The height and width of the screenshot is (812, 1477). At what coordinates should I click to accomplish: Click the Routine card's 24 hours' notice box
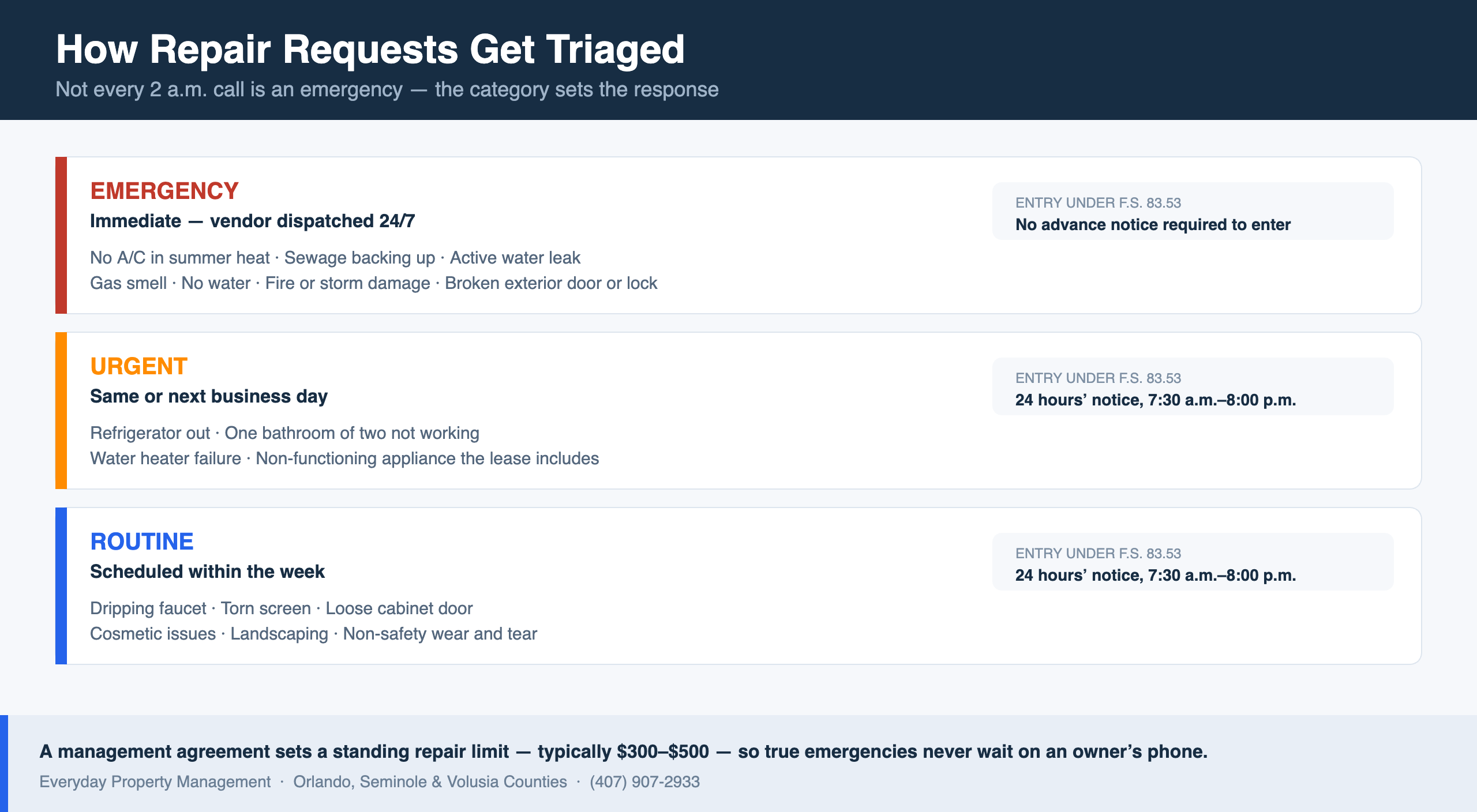[1193, 562]
